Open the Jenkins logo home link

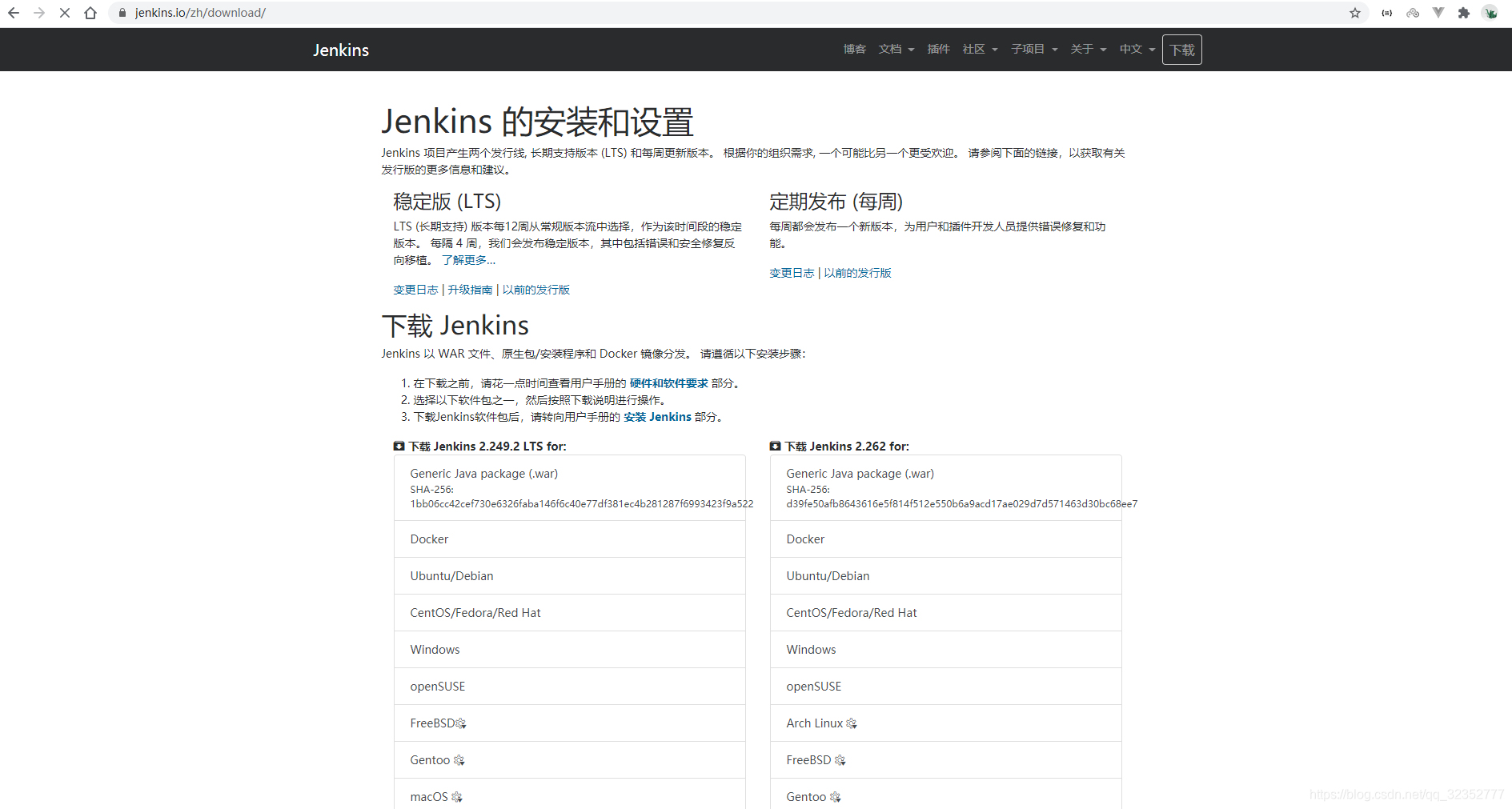pyautogui.click(x=341, y=50)
